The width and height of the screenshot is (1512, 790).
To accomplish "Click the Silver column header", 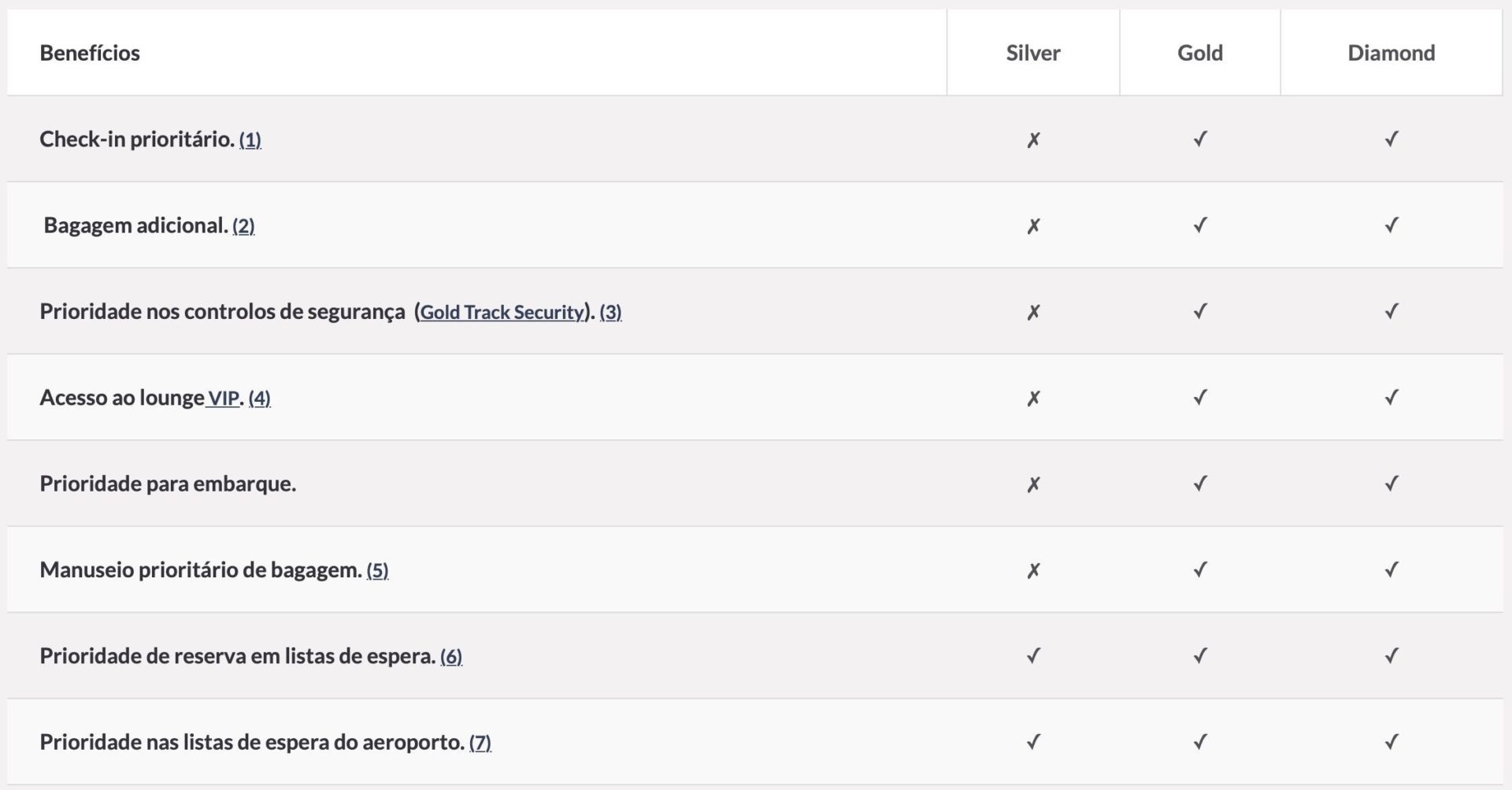I will pyautogui.click(x=1032, y=53).
